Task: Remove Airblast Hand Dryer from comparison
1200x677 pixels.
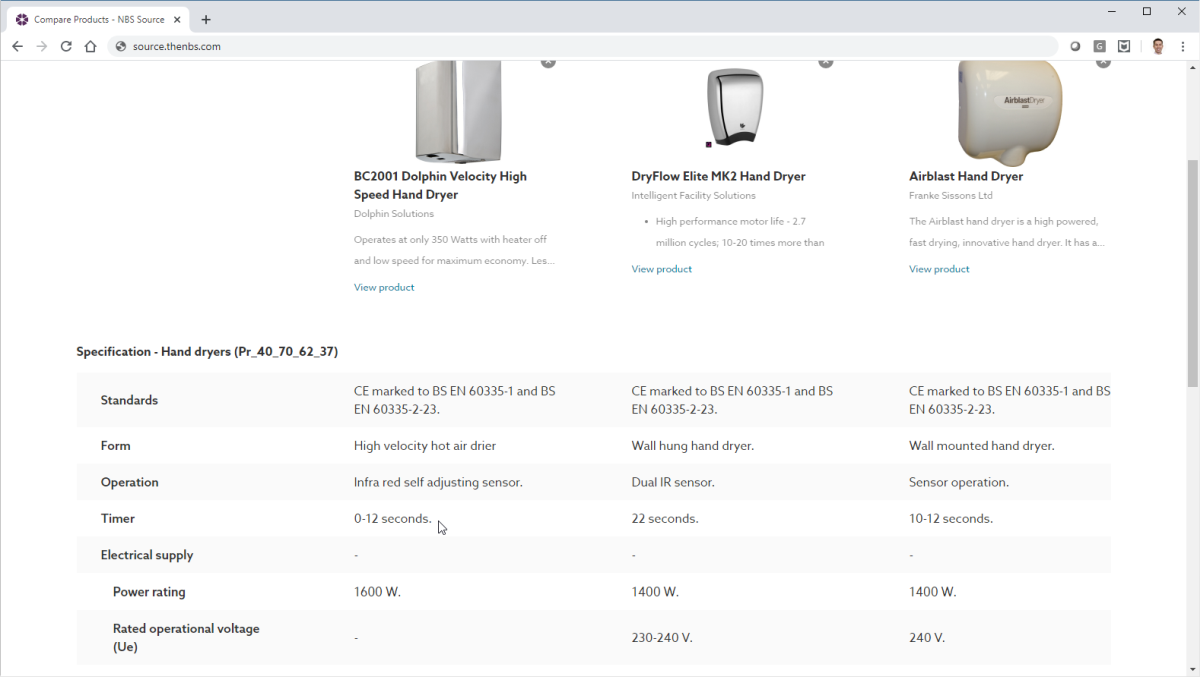Action: click(1103, 62)
